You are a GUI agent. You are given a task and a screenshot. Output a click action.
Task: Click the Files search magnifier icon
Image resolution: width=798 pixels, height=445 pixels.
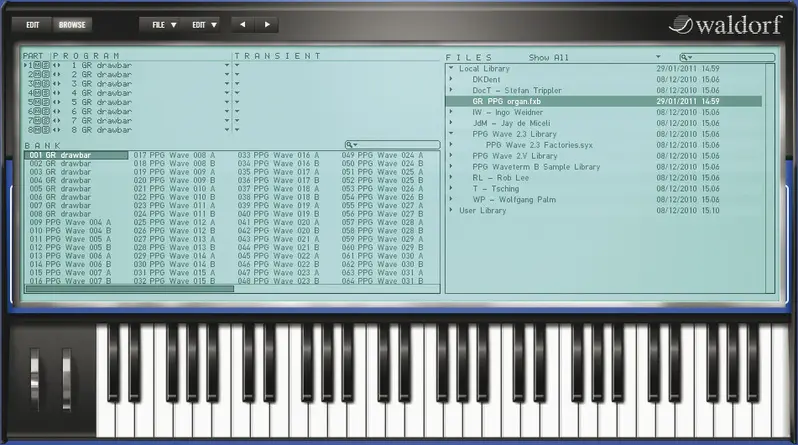(x=686, y=57)
